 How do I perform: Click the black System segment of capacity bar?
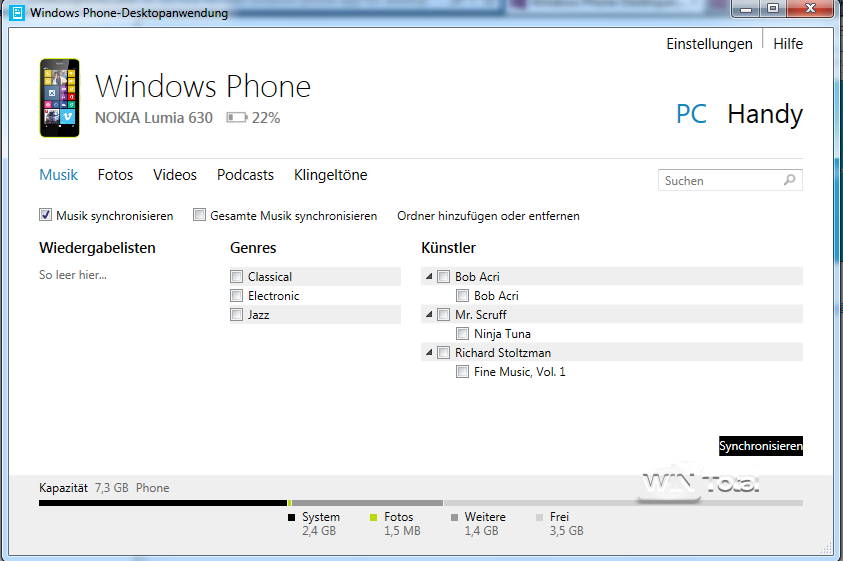click(x=163, y=503)
